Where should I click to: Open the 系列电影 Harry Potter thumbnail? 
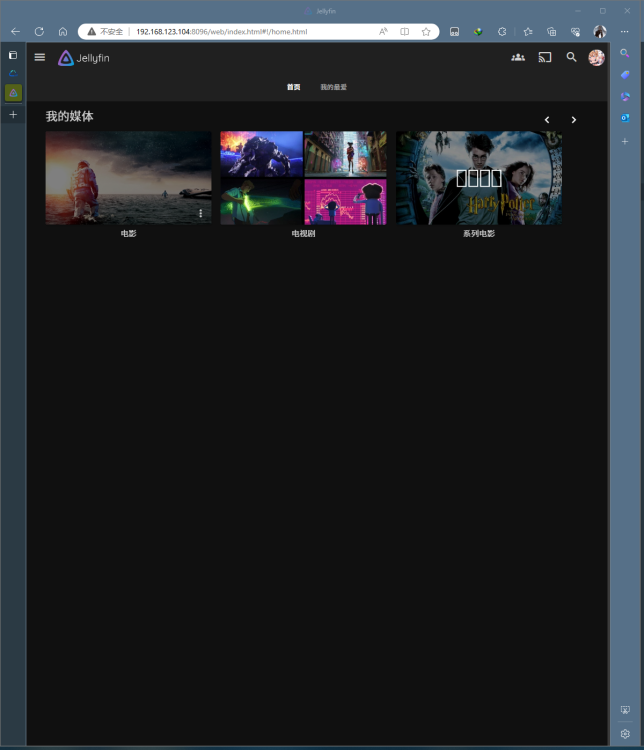coord(479,177)
